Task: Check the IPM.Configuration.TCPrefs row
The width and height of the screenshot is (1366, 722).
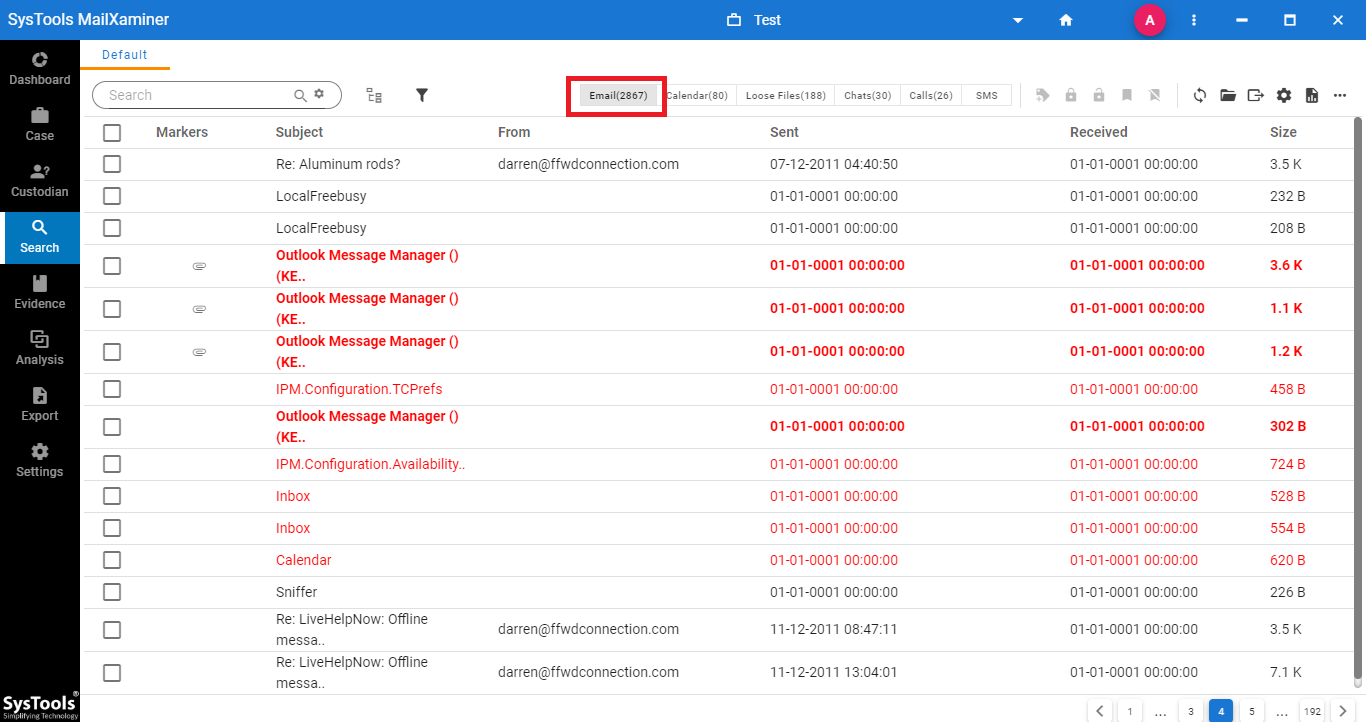Action: tap(112, 389)
